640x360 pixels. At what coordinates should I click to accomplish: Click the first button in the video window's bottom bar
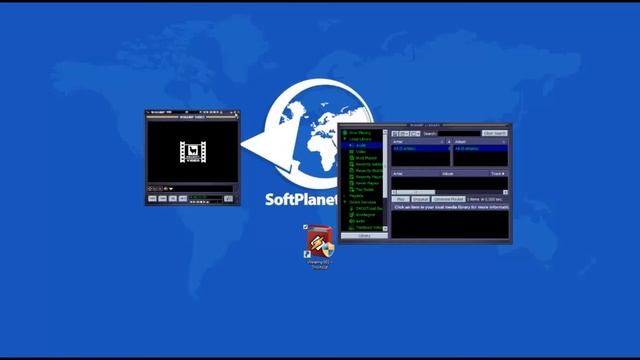click(x=152, y=198)
